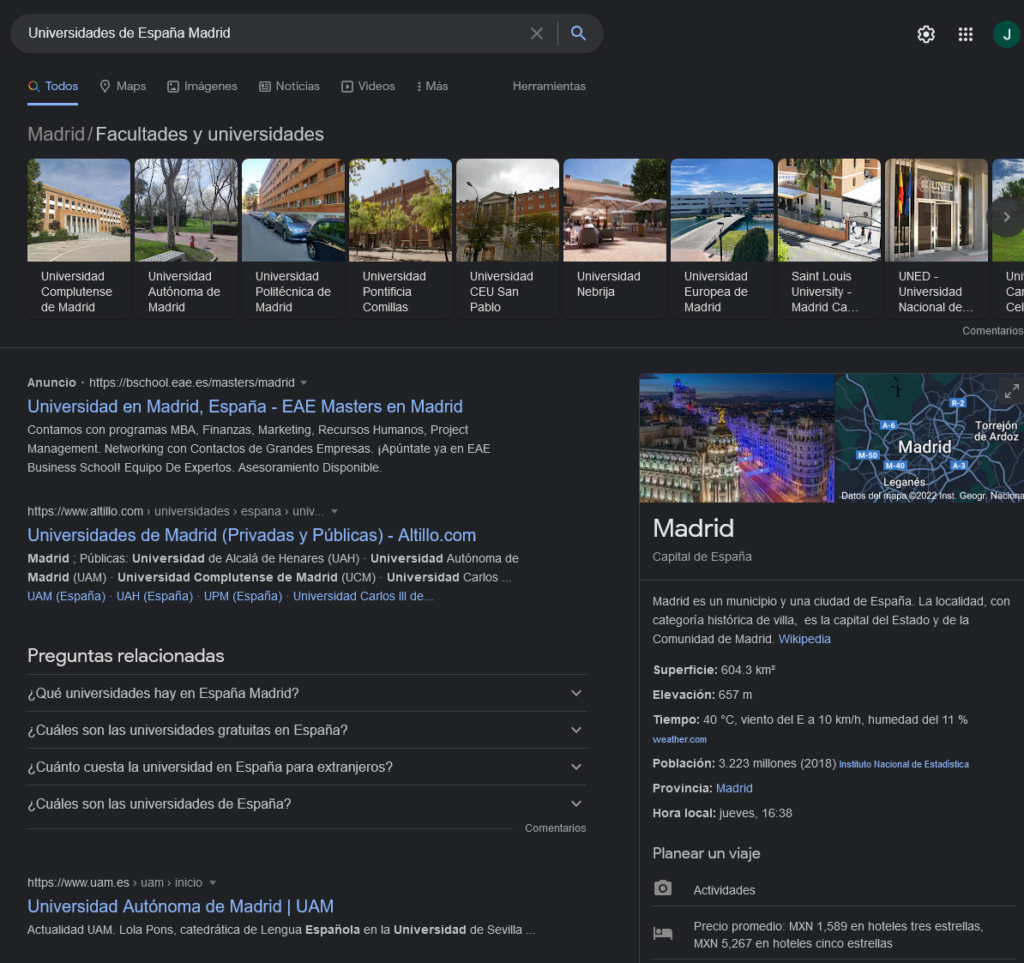
Task: Click the hotel Precio promedio text
Action: click(x=838, y=935)
